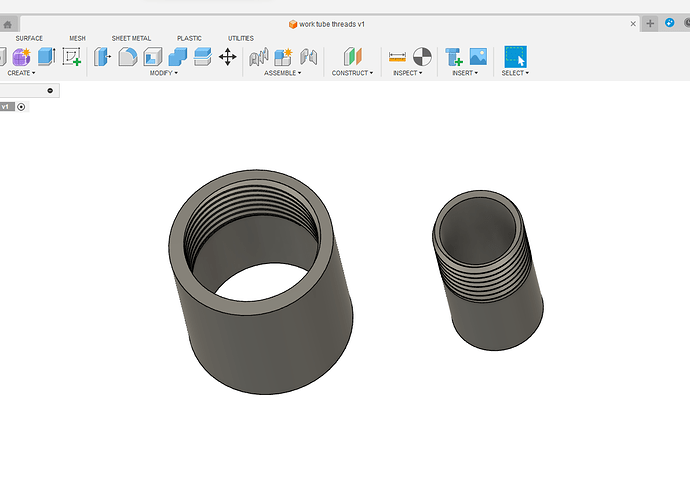Select the As-built Joint tool
Screen dimensions: 690x498
308,57
